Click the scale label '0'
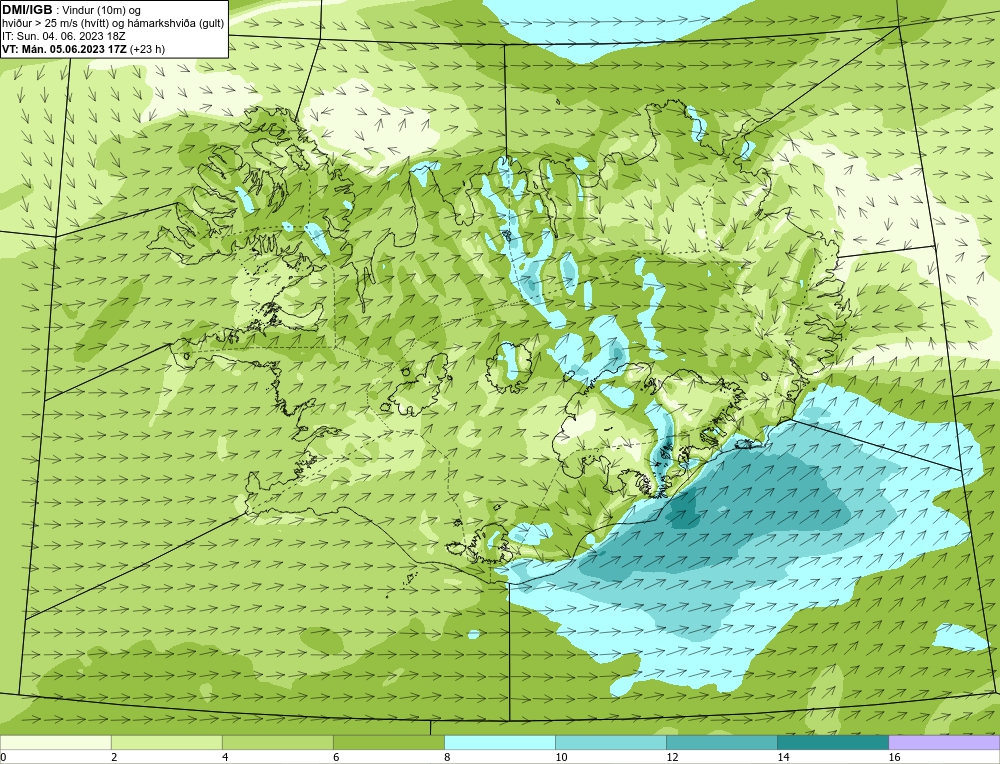1000x764 pixels. 4,757
